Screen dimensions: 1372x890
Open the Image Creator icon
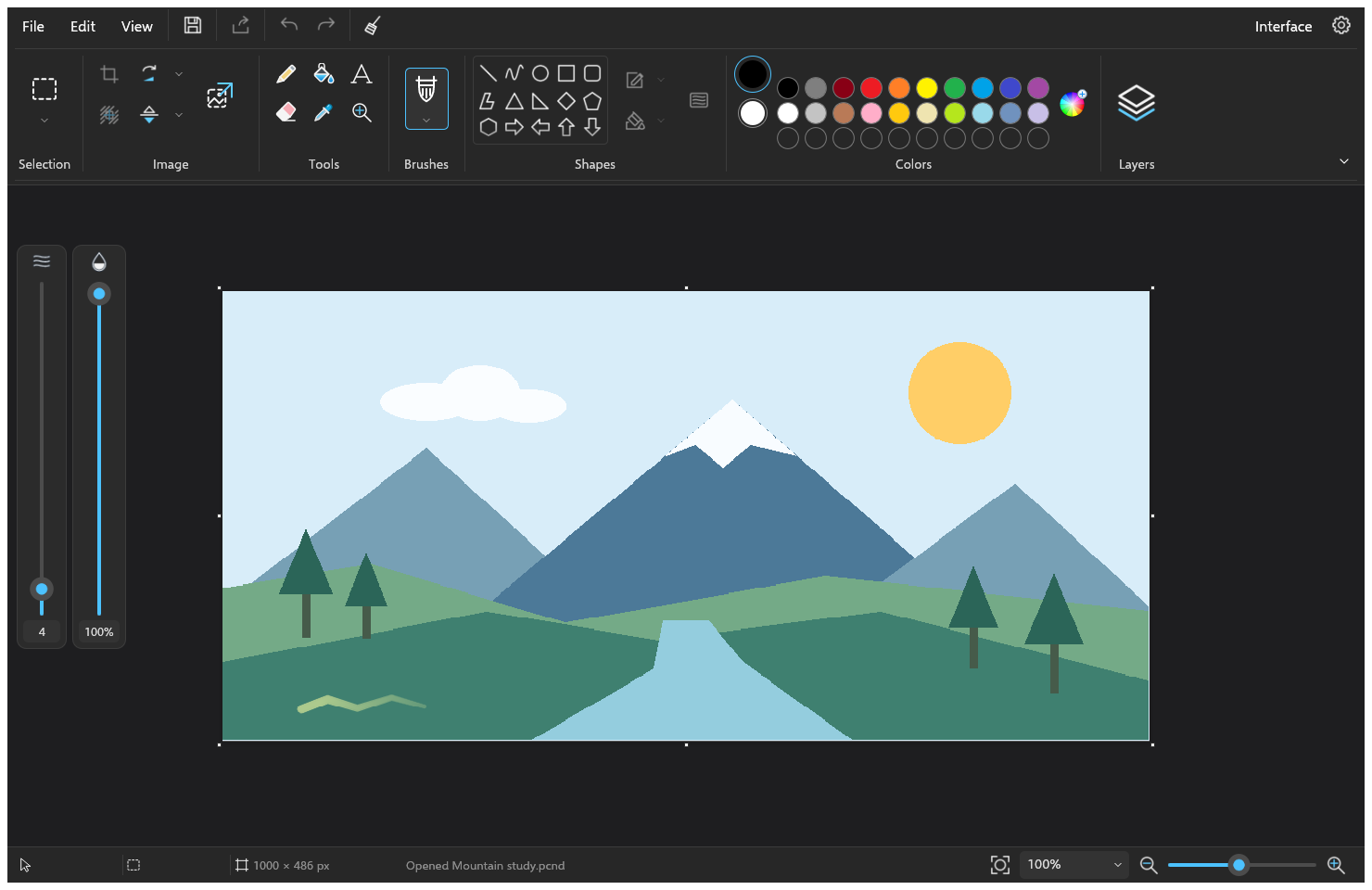pyautogui.click(x=220, y=95)
